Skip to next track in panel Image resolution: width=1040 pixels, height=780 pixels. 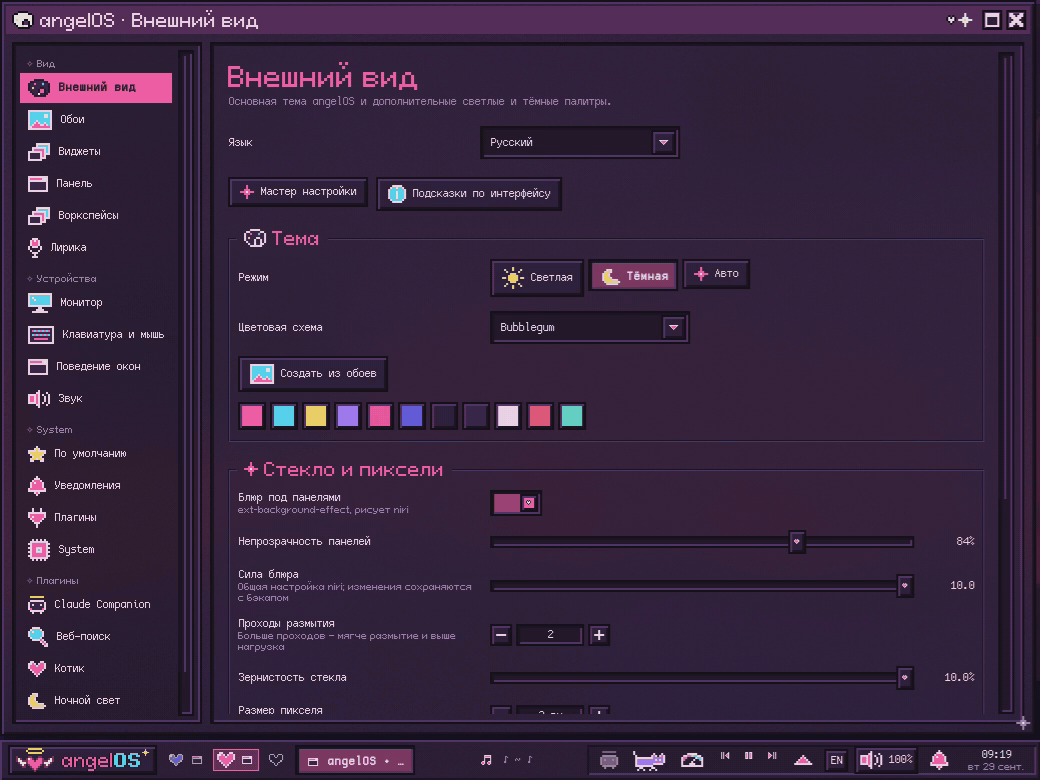772,756
